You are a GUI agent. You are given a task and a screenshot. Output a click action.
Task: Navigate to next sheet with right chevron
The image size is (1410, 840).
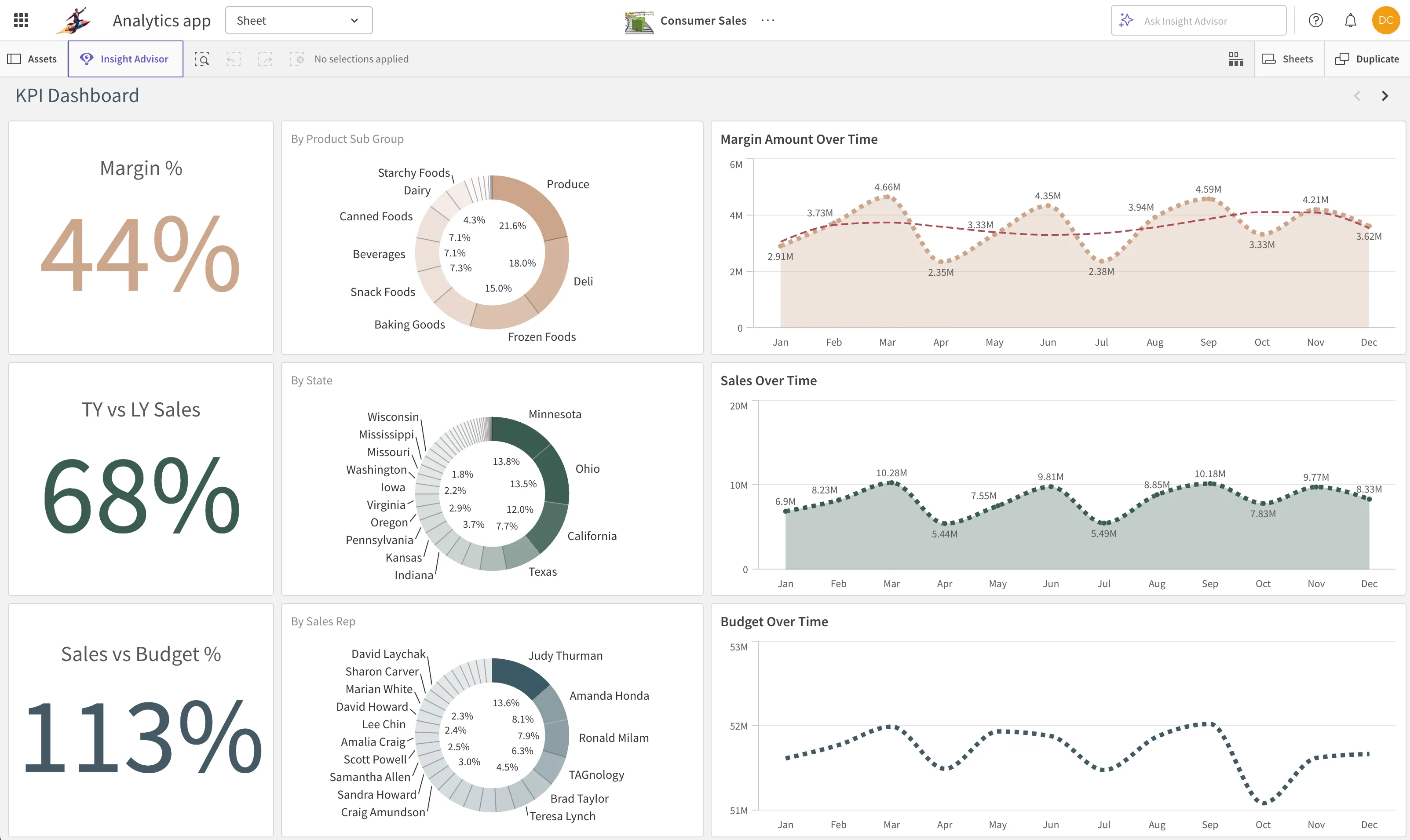click(1384, 95)
